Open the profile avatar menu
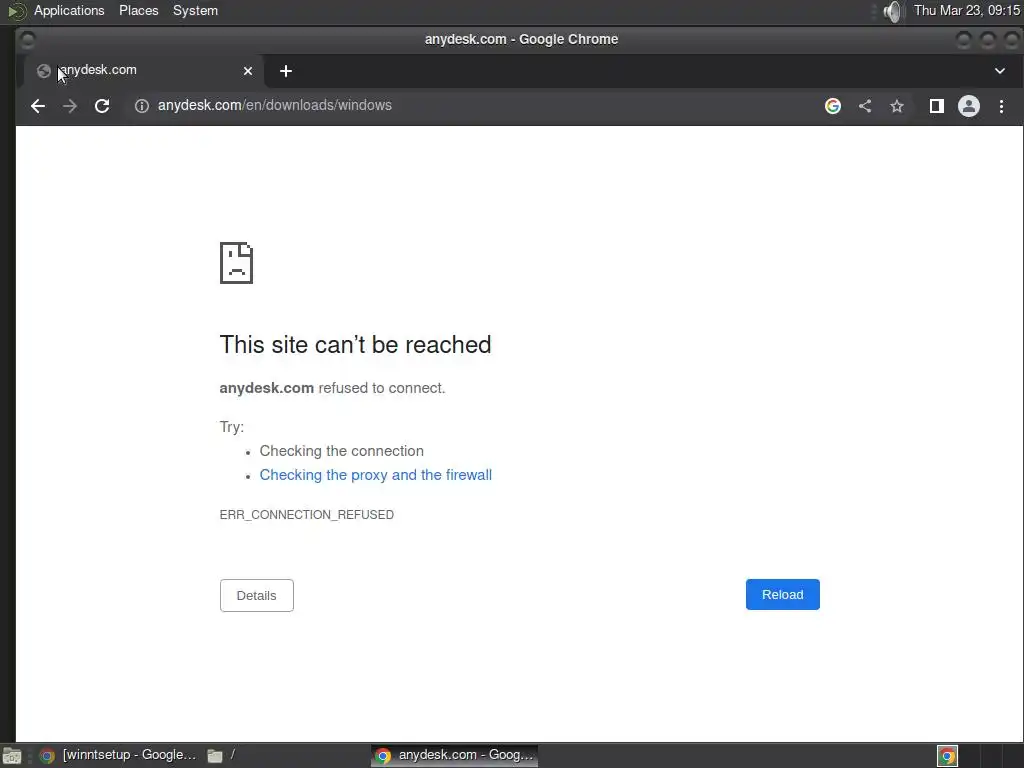The image size is (1024, 768). (968, 106)
